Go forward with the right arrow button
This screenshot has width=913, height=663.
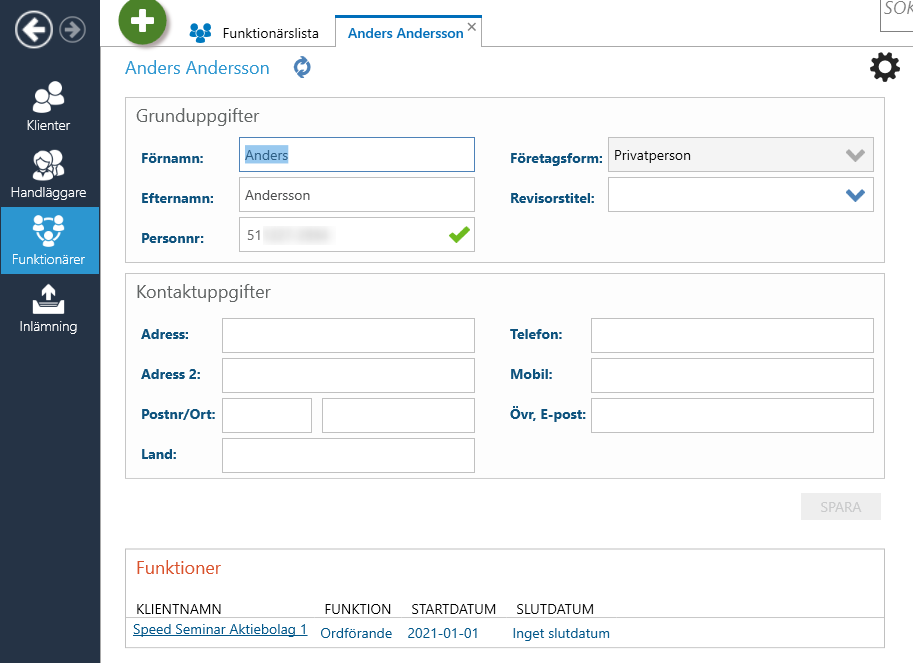pos(73,30)
